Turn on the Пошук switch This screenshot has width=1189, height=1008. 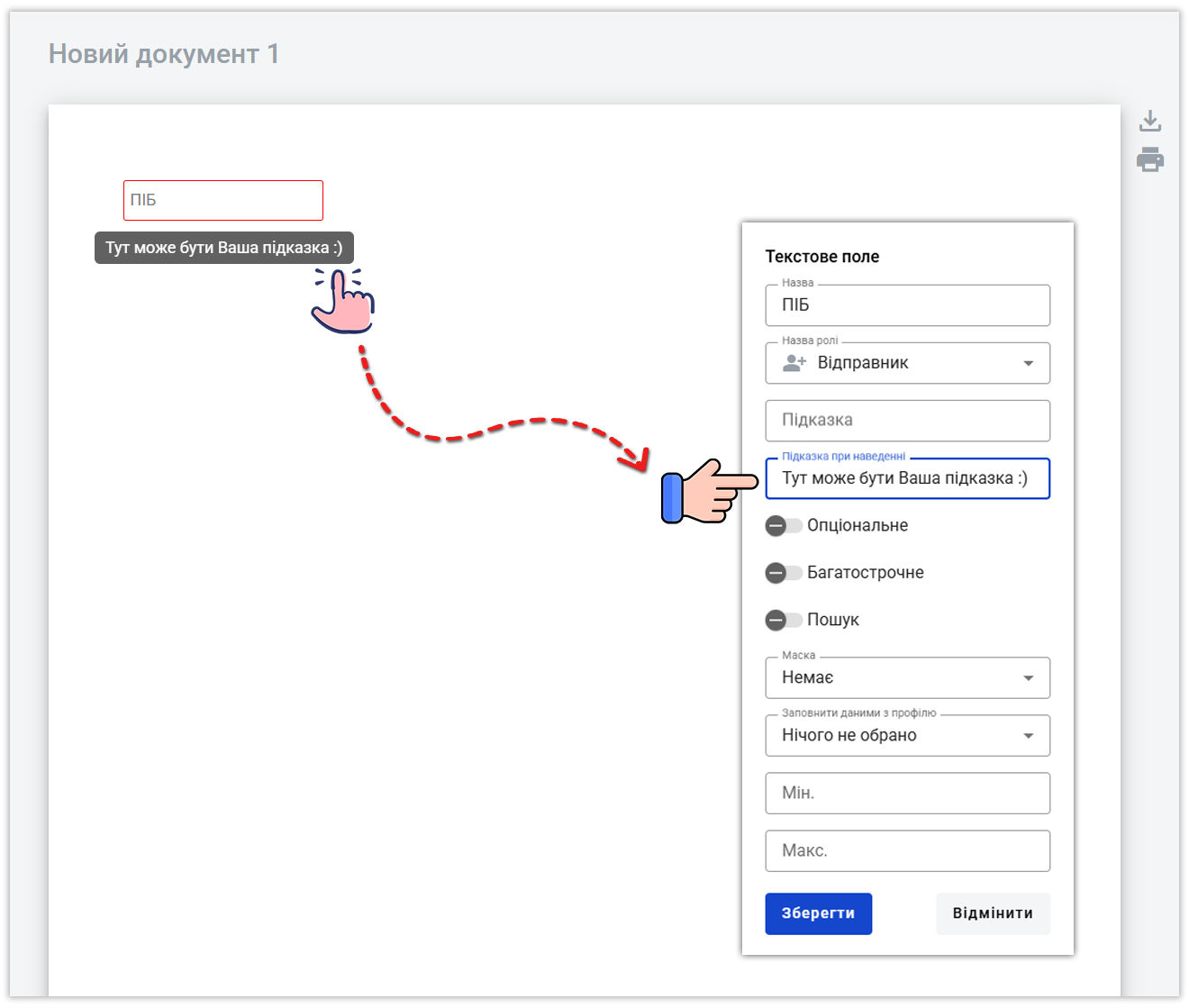pyautogui.click(x=783, y=620)
